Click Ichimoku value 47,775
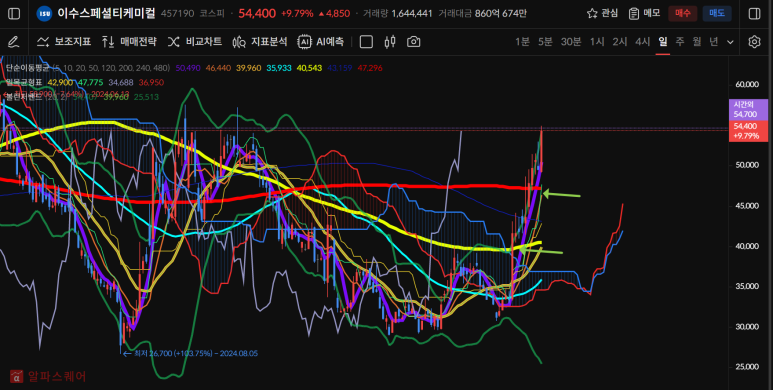Screen dimensions: 773x390 90,82
